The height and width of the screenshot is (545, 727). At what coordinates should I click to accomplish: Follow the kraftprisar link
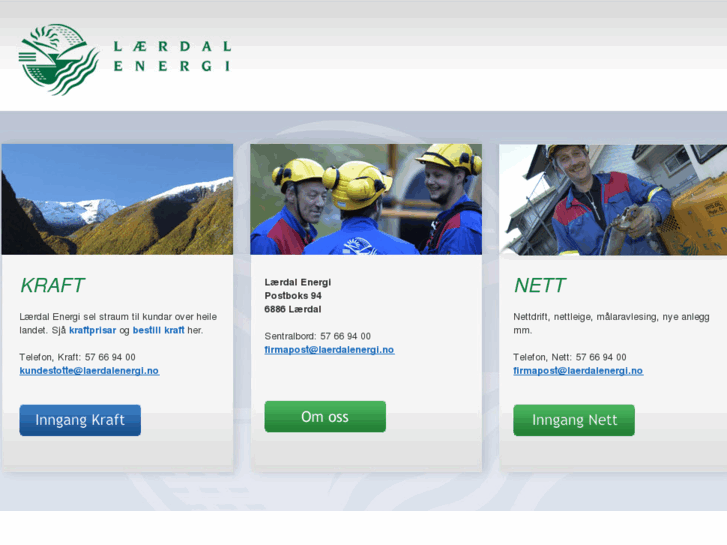click(x=93, y=330)
